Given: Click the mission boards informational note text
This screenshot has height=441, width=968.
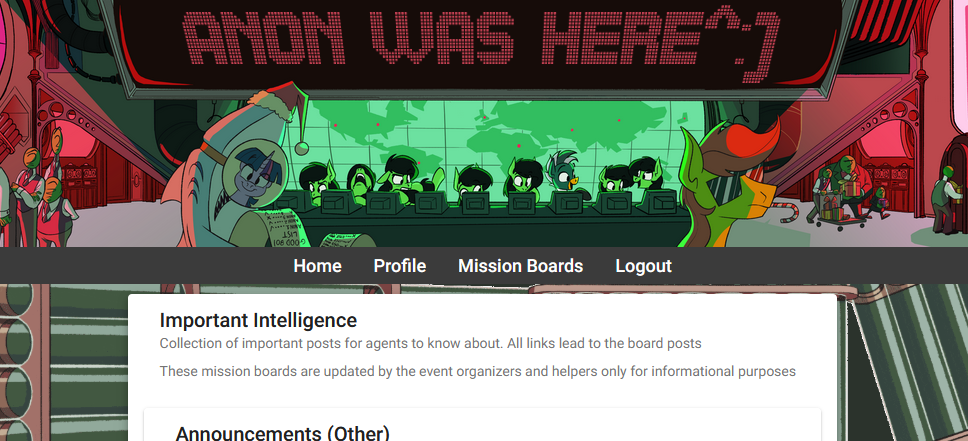Looking at the screenshot, I should pyautogui.click(x=477, y=371).
